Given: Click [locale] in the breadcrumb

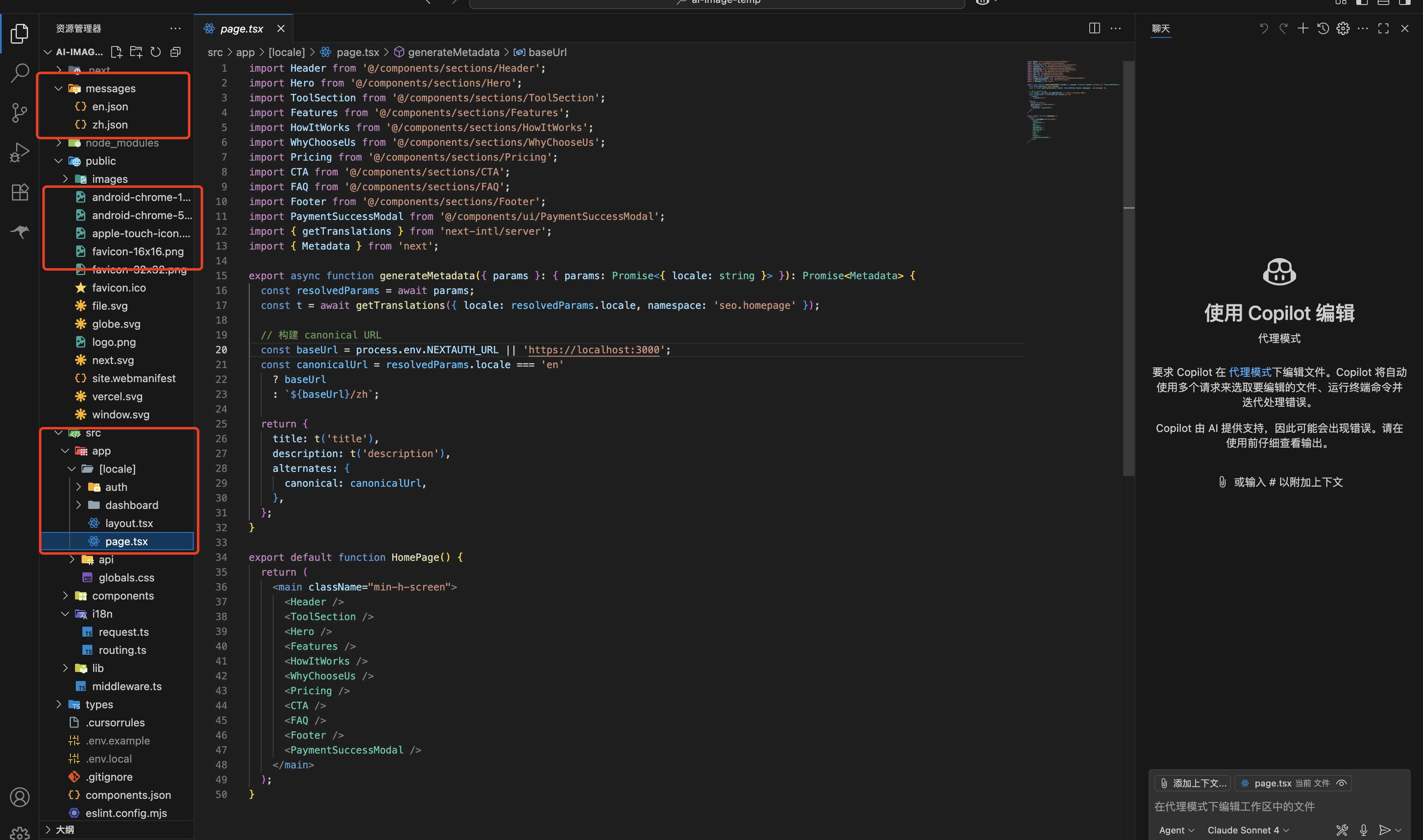Looking at the screenshot, I should pyautogui.click(x=286, y=52).
